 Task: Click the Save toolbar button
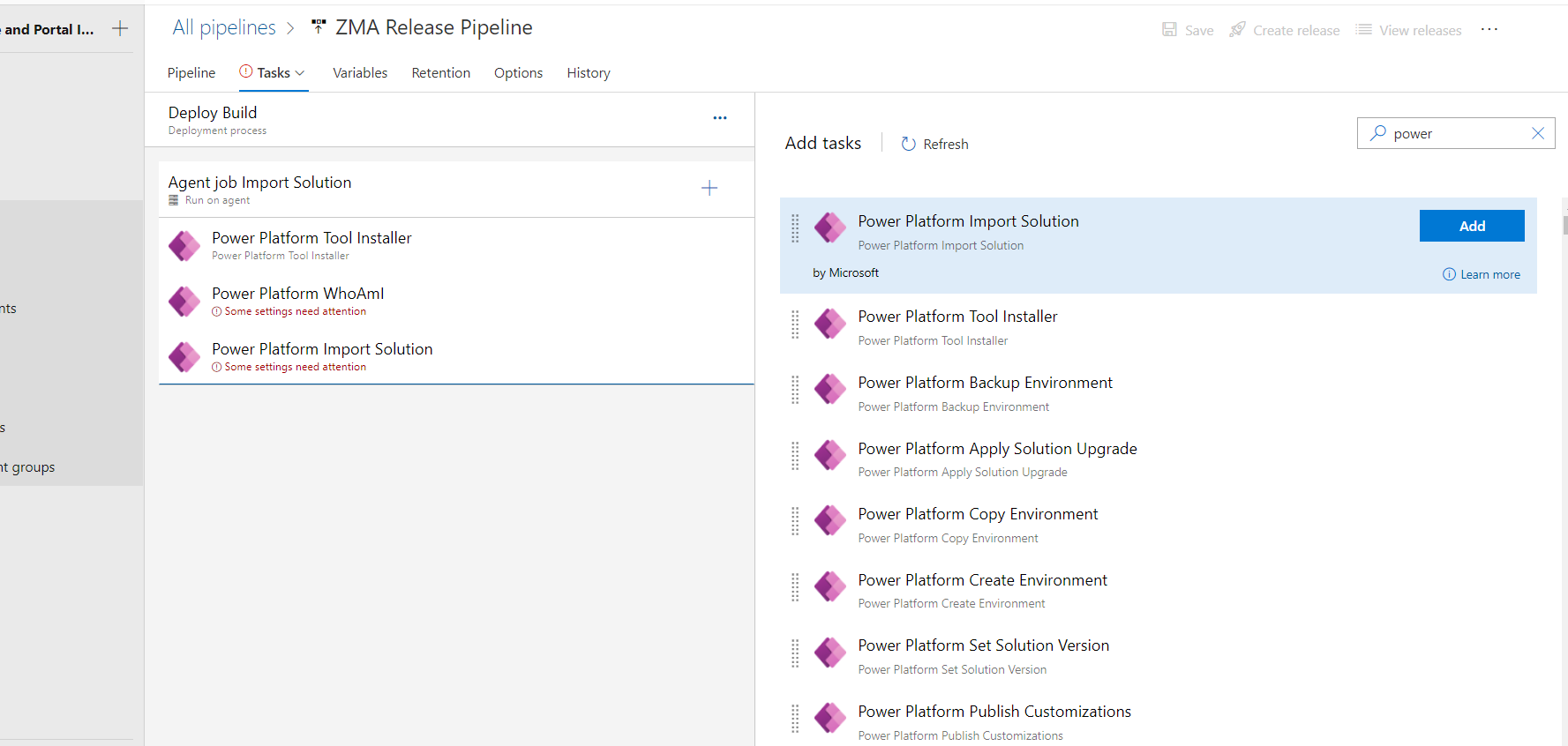[1188, 30]
